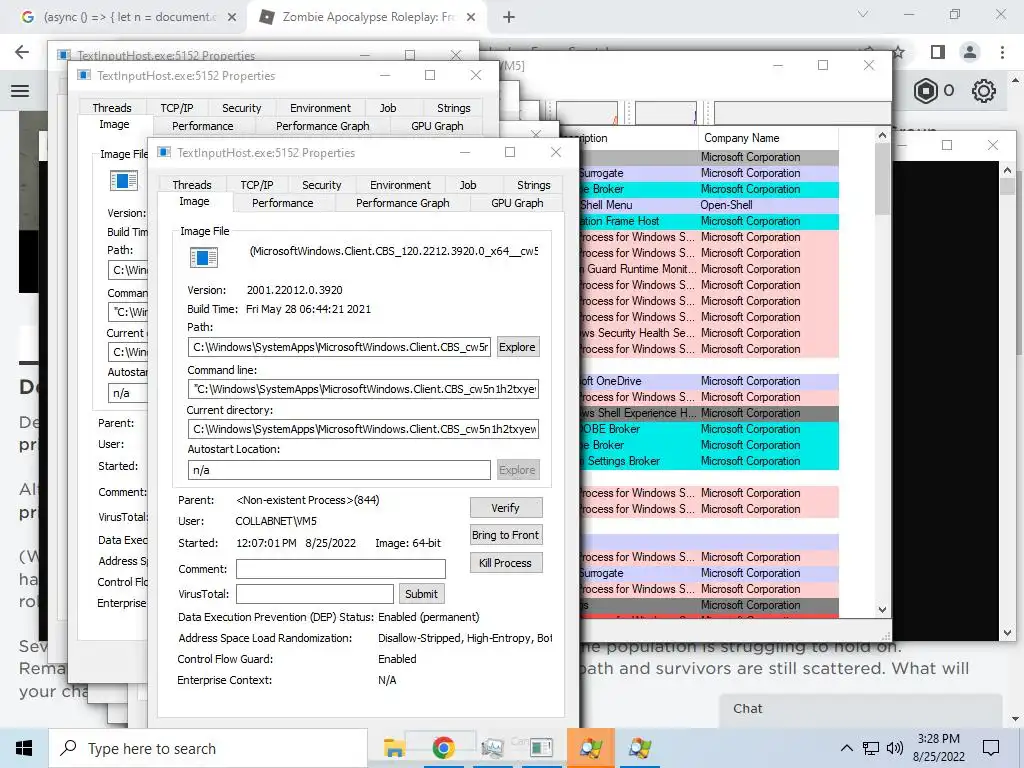Click process list scrollbar up arrow

[x=882, y=136]
